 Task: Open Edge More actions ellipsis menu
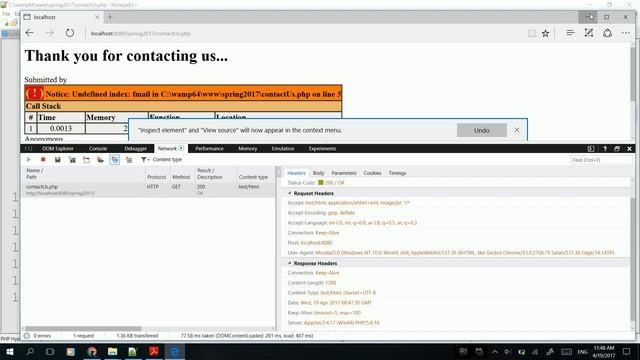tap(626, 33)
